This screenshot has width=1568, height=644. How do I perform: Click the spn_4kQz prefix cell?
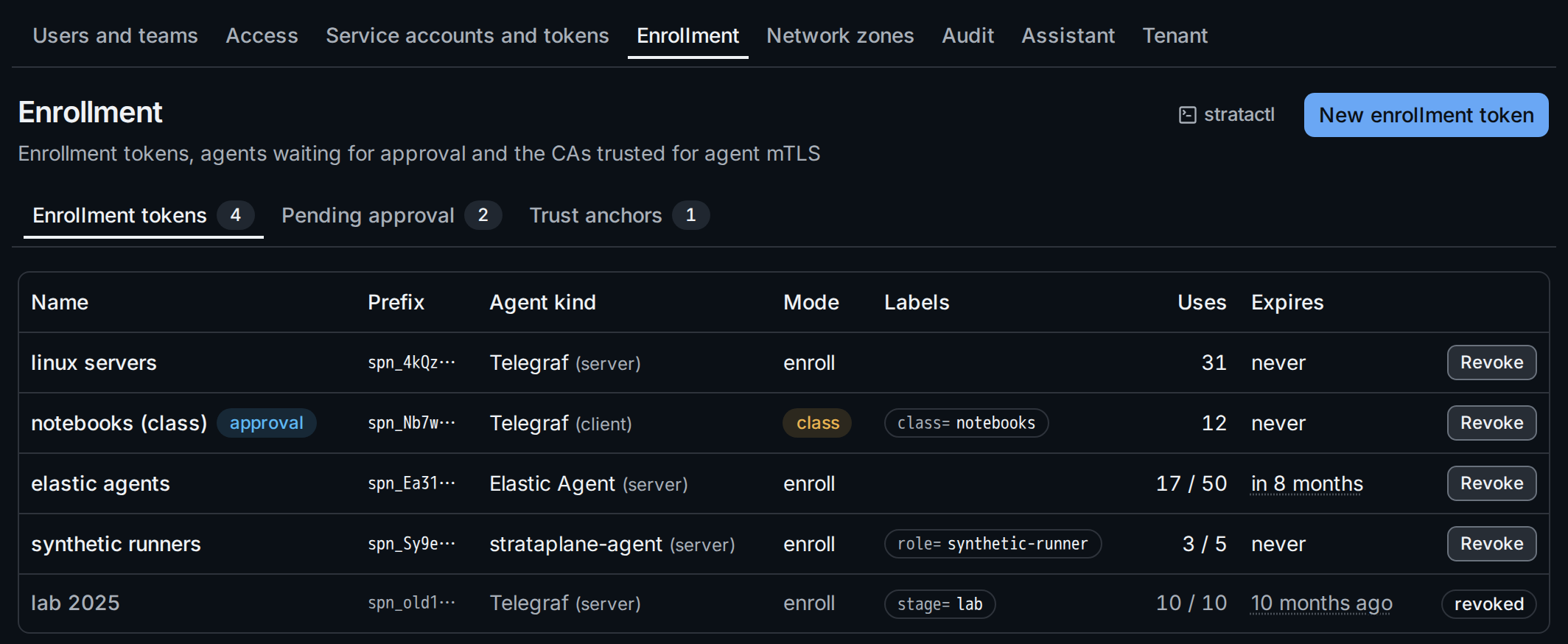pos(412,363)
